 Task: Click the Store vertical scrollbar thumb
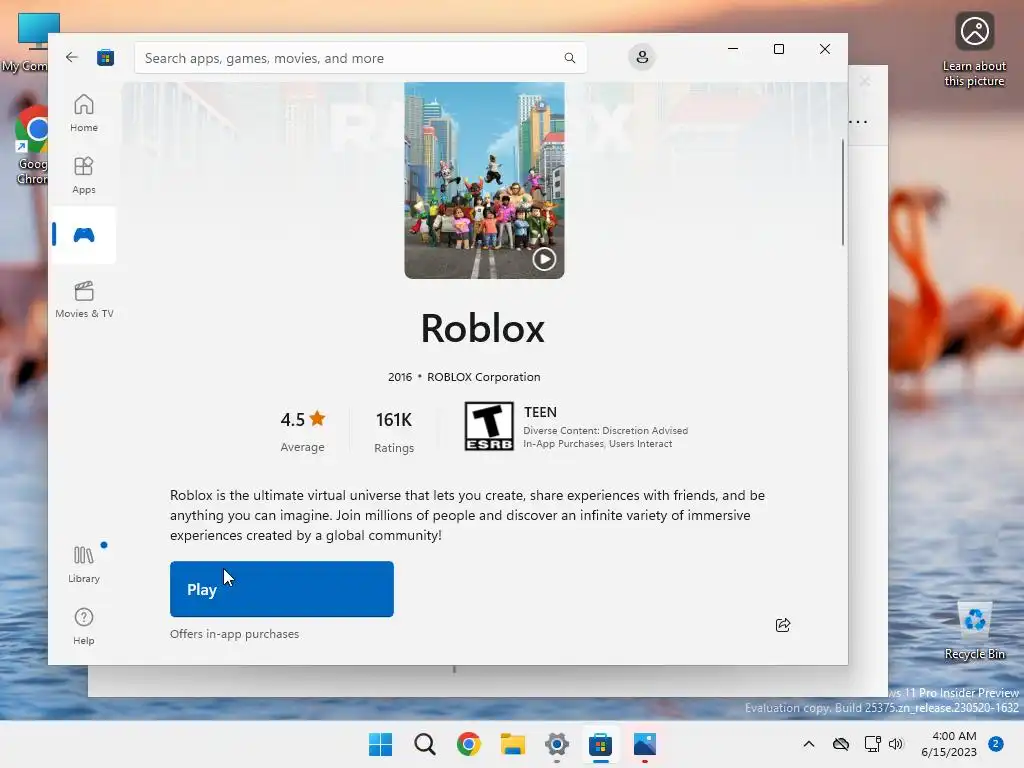click(842, 193)
